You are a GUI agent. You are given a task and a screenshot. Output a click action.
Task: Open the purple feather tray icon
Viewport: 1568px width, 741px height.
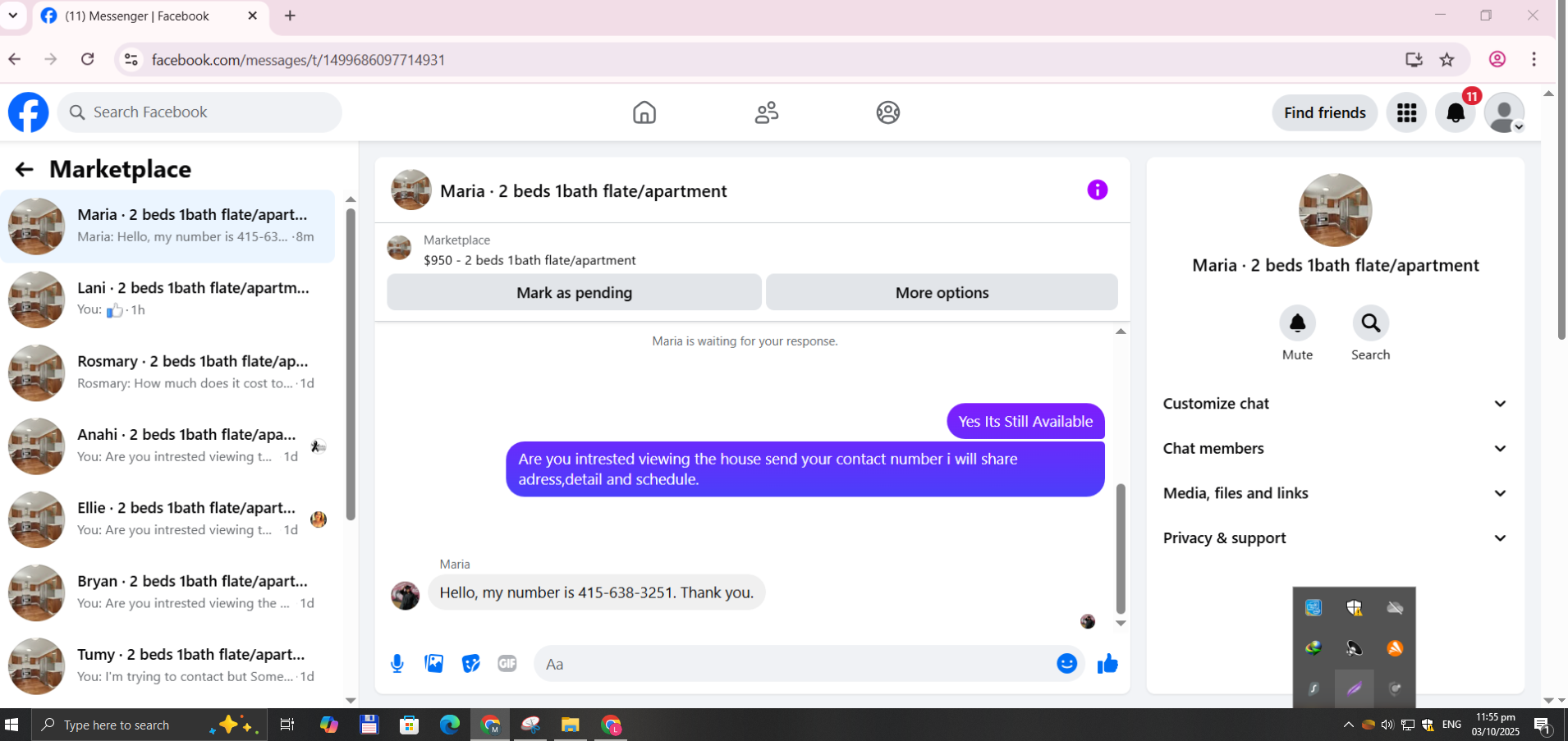(1355, 688)
